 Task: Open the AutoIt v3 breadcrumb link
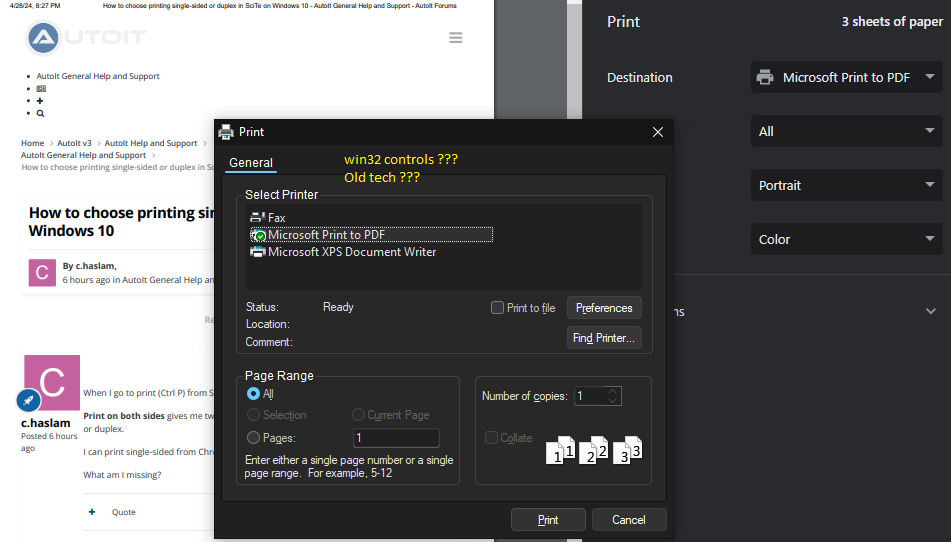pyautogui.click(x=74, y=143)
